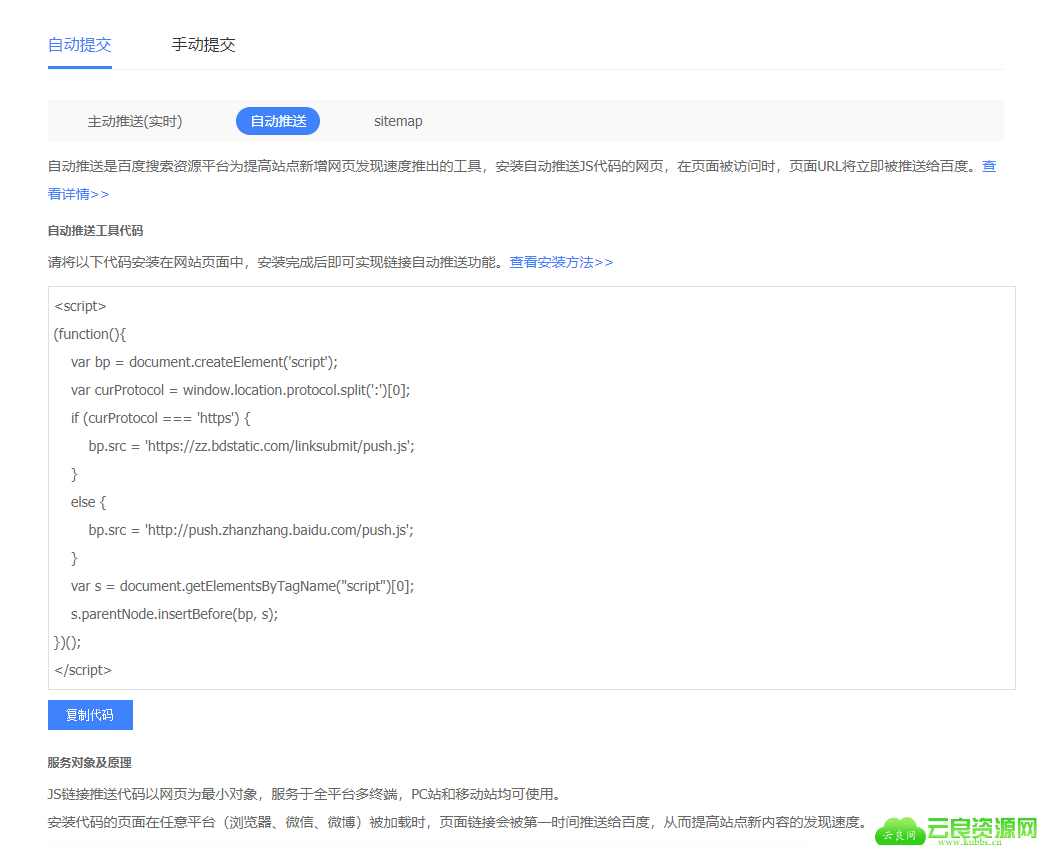This screenshot has height=847, width=1039.
Task: Click the JS链接推送代码以网页为最小对象 sentence
Action: (305, 794)
